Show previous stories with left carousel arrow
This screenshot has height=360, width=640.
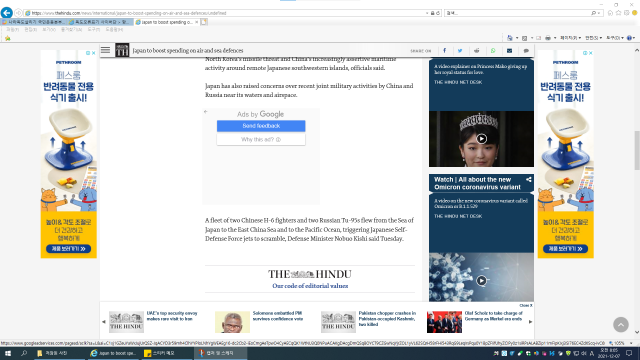[x=104, y=322]
